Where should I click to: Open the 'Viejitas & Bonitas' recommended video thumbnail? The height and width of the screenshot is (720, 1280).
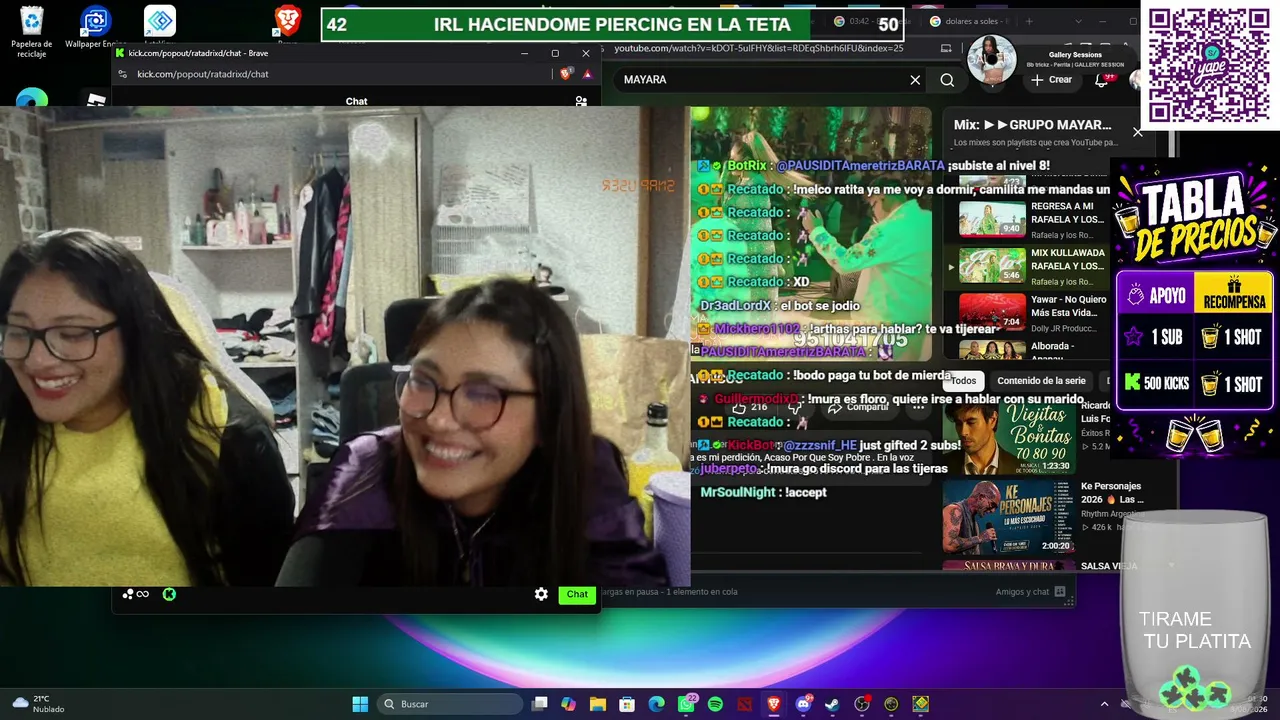1008,438
